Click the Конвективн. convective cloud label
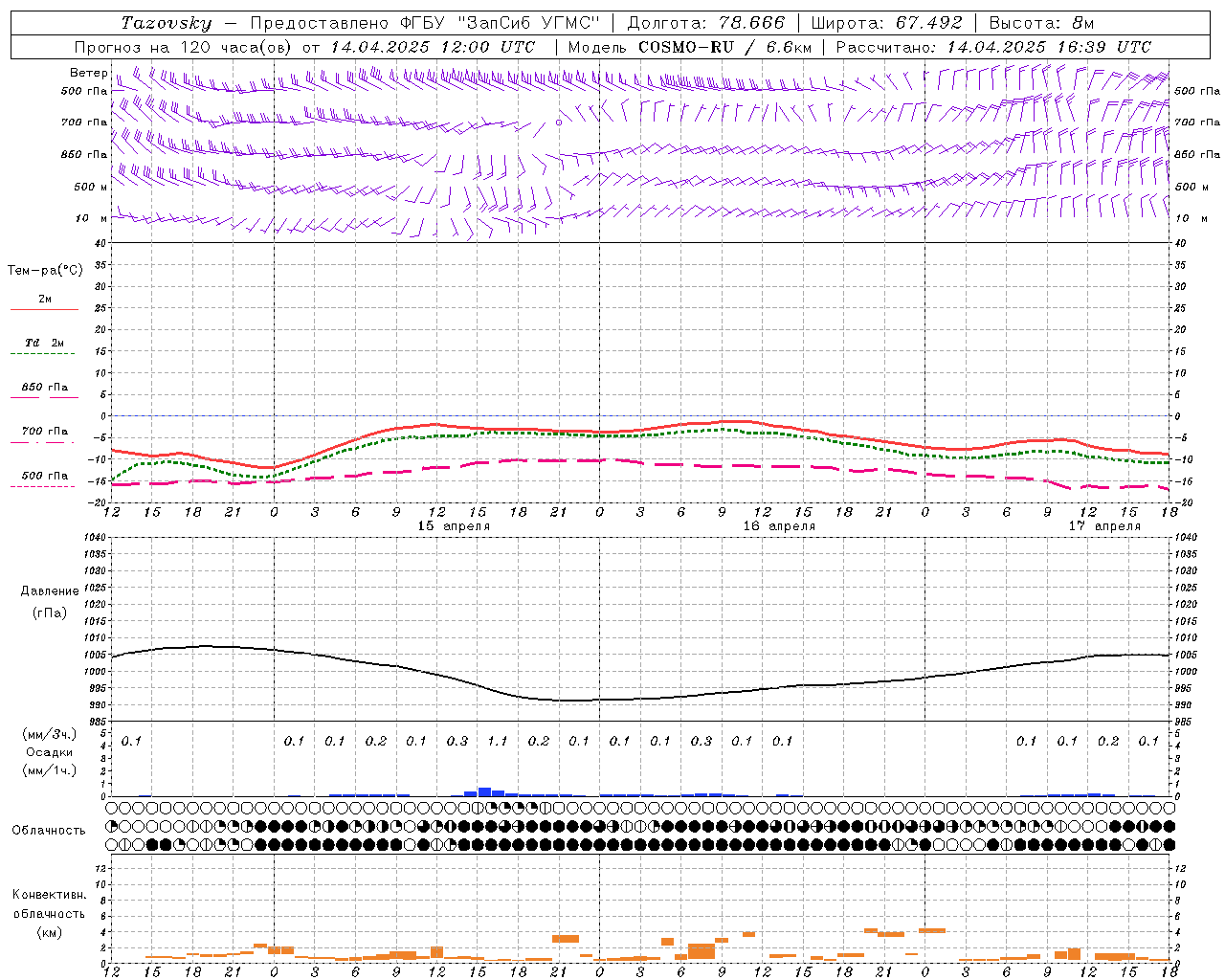This screenshot has height=980, width=1225. (x=50, y=895)
